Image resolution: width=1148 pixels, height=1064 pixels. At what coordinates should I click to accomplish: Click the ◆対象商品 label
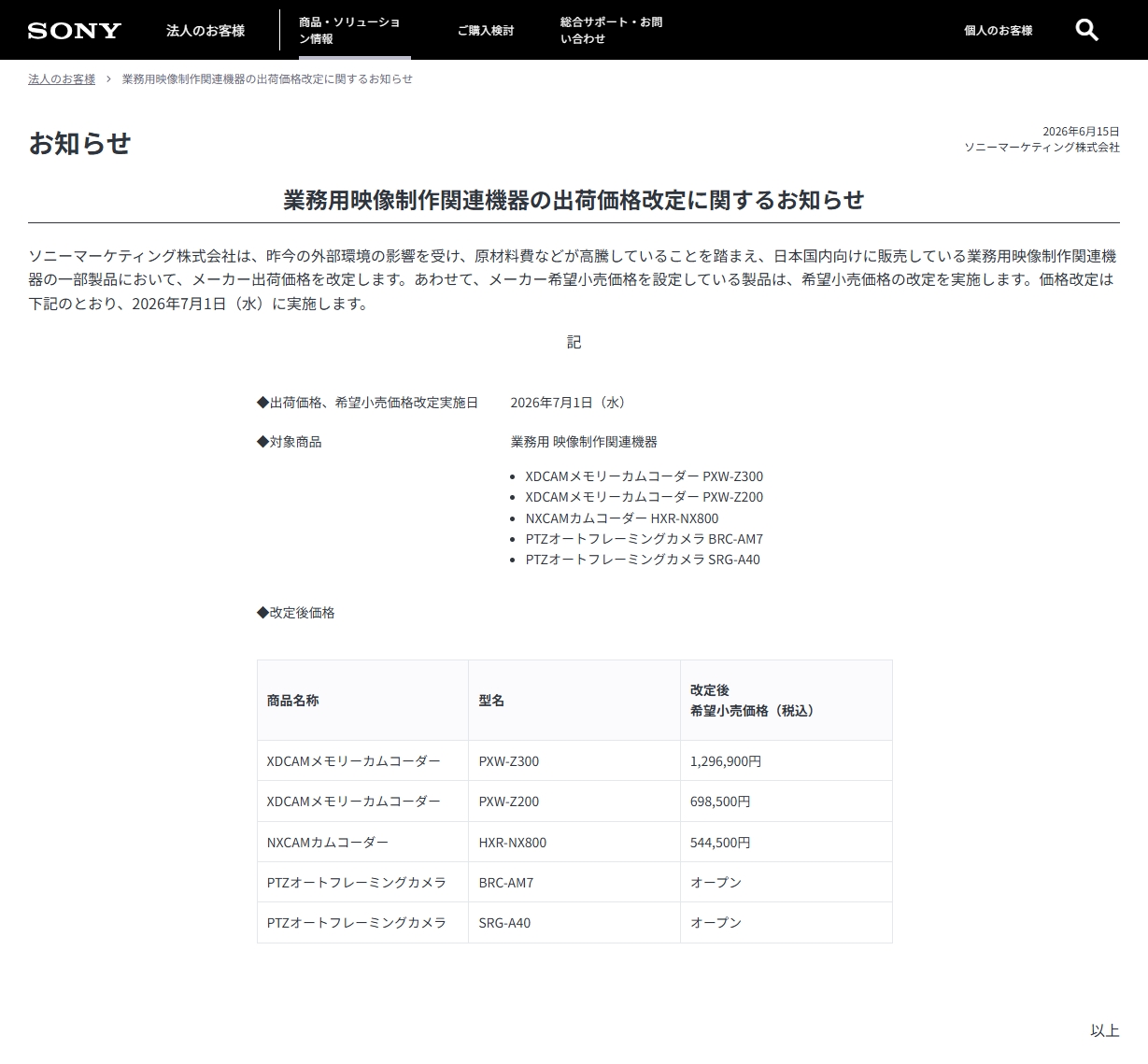tap(290, 442)
